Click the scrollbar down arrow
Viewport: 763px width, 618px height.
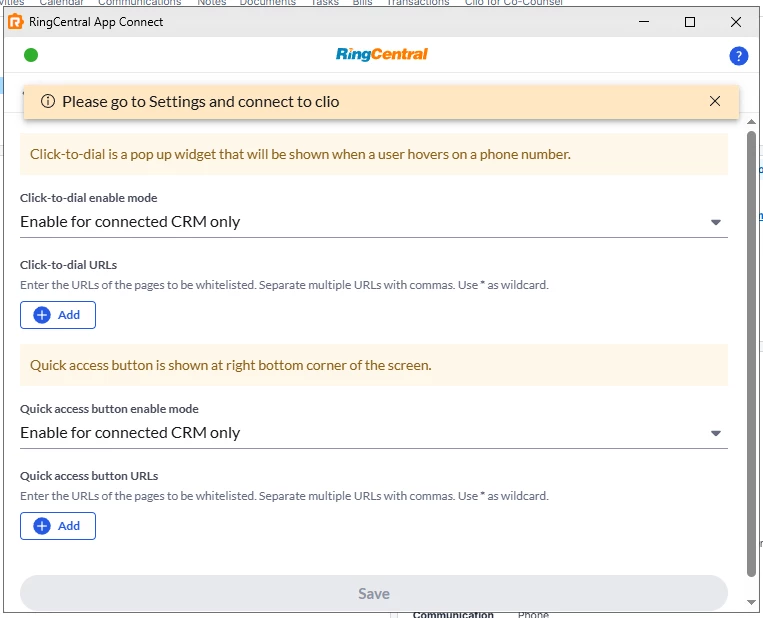(751, 602)
